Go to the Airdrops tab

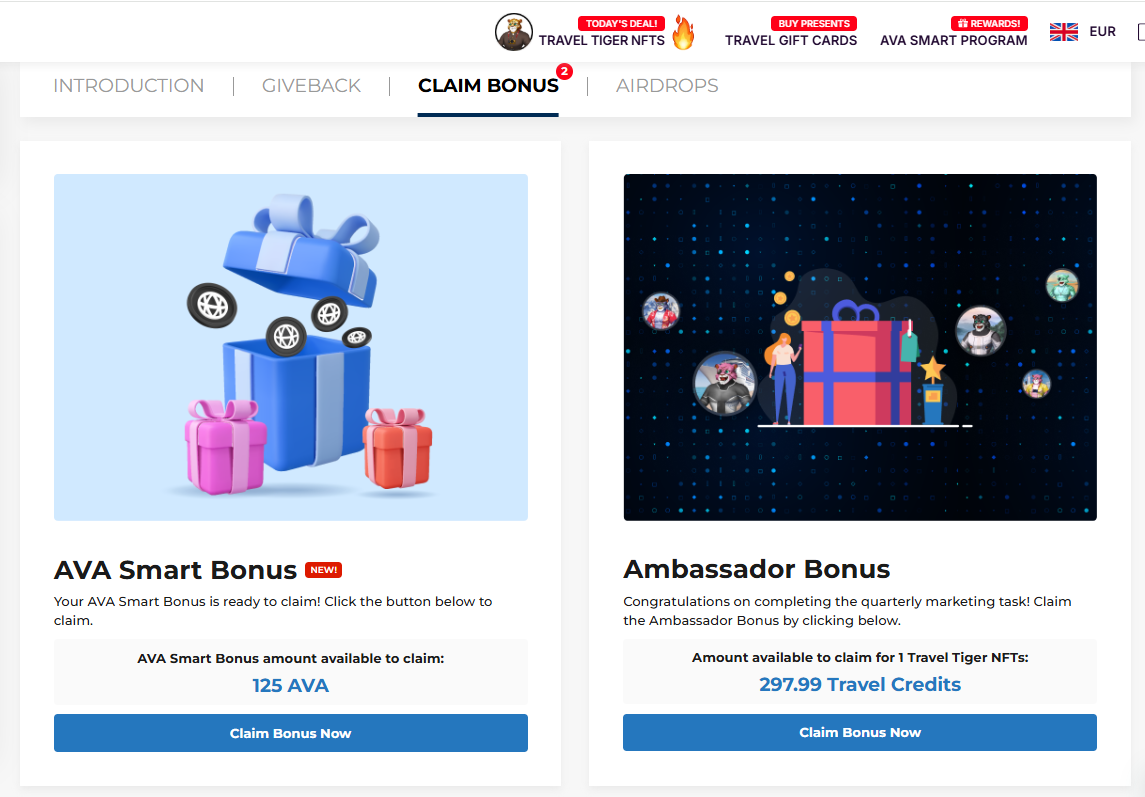[x=667, y=85]
